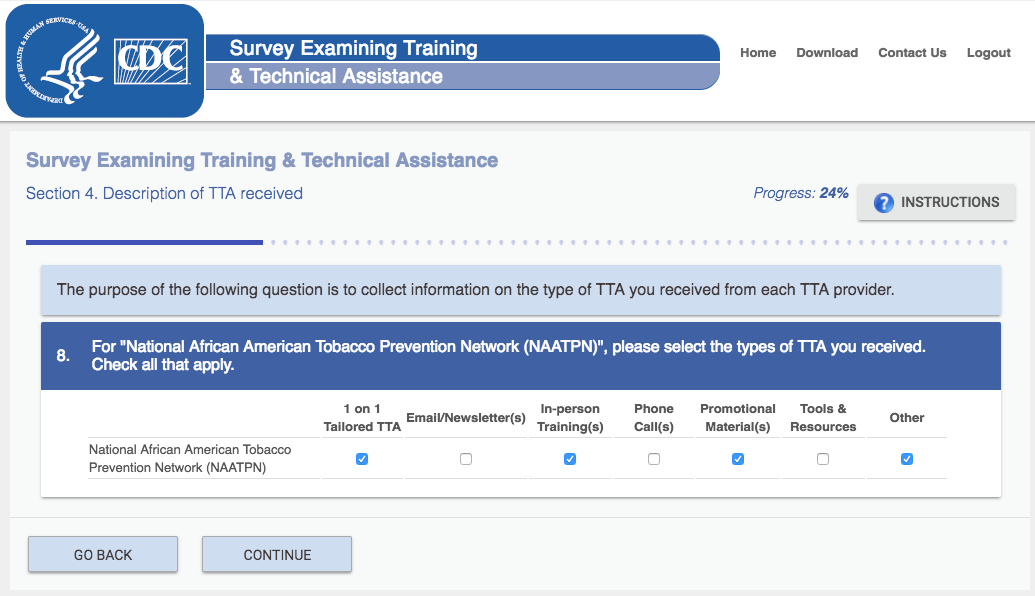
Task: Uncheck the Other checkbox
Action: click(x=907, y=459)
